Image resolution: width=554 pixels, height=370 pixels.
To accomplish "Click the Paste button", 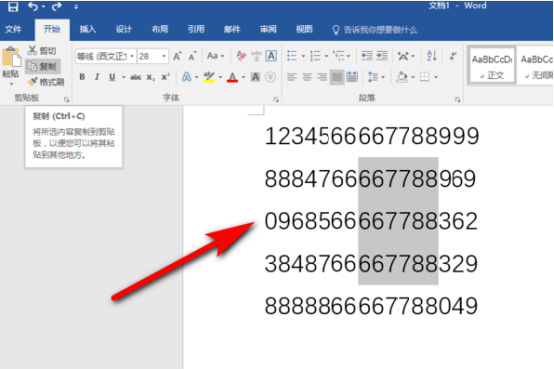I will pyautogui.click(x=11, y=66).
